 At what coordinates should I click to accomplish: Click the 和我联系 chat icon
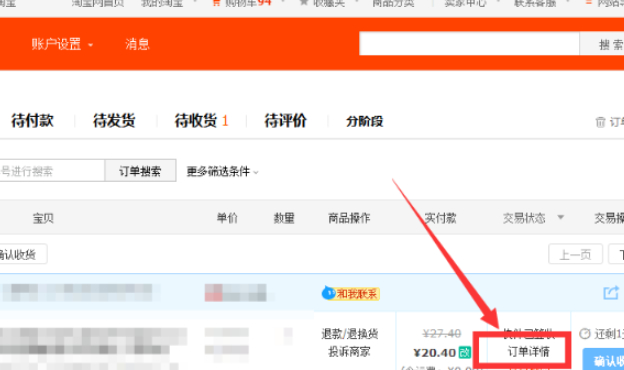[351, 294]
